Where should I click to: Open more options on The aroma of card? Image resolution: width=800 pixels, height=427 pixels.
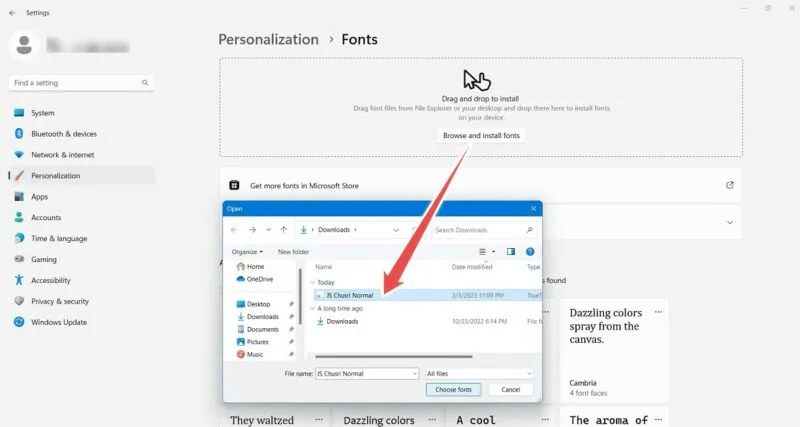[658, 419]
